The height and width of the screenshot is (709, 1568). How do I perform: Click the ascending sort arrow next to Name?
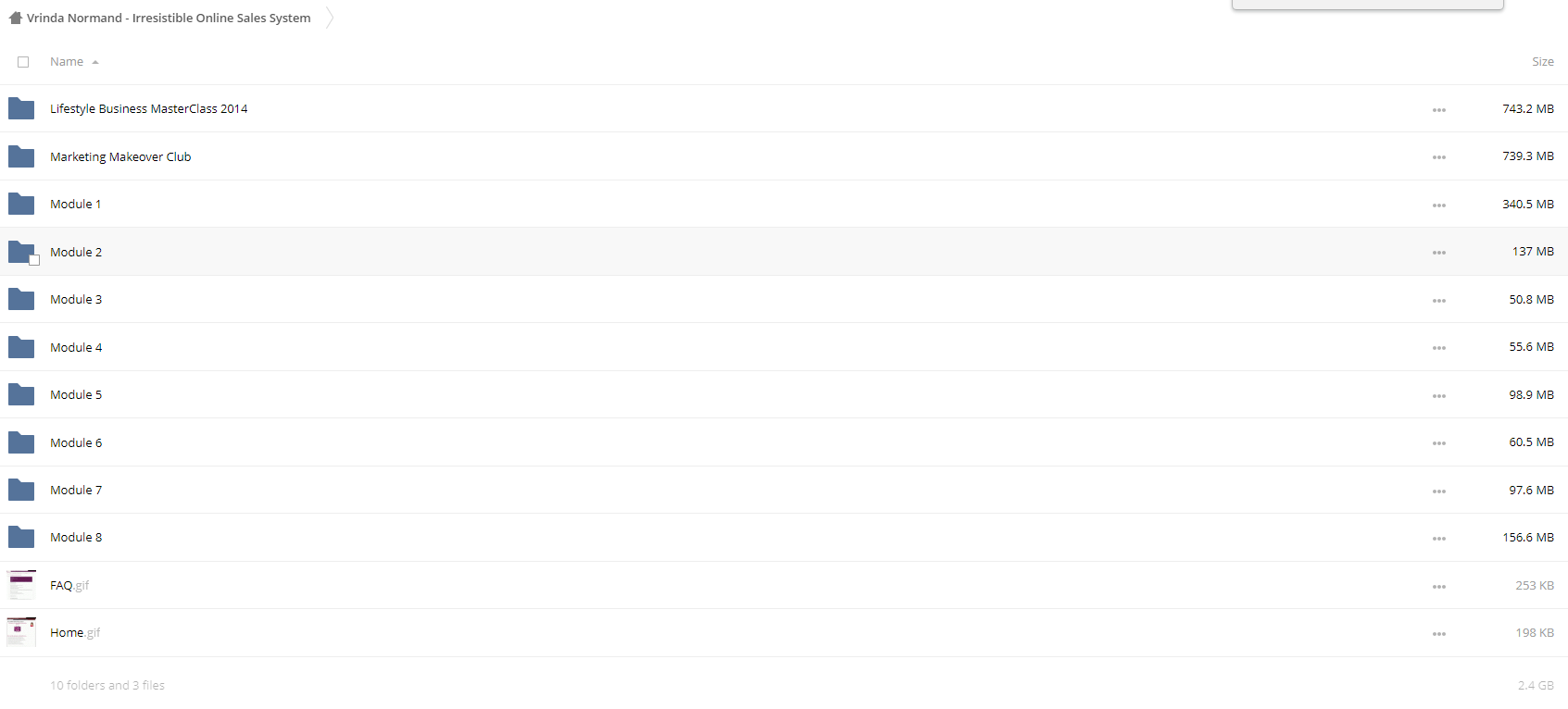(x=95, y=63)
